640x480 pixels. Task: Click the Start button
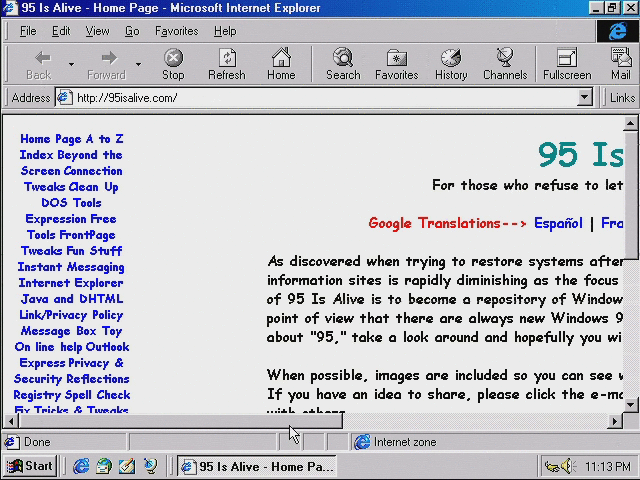[30, 466]
